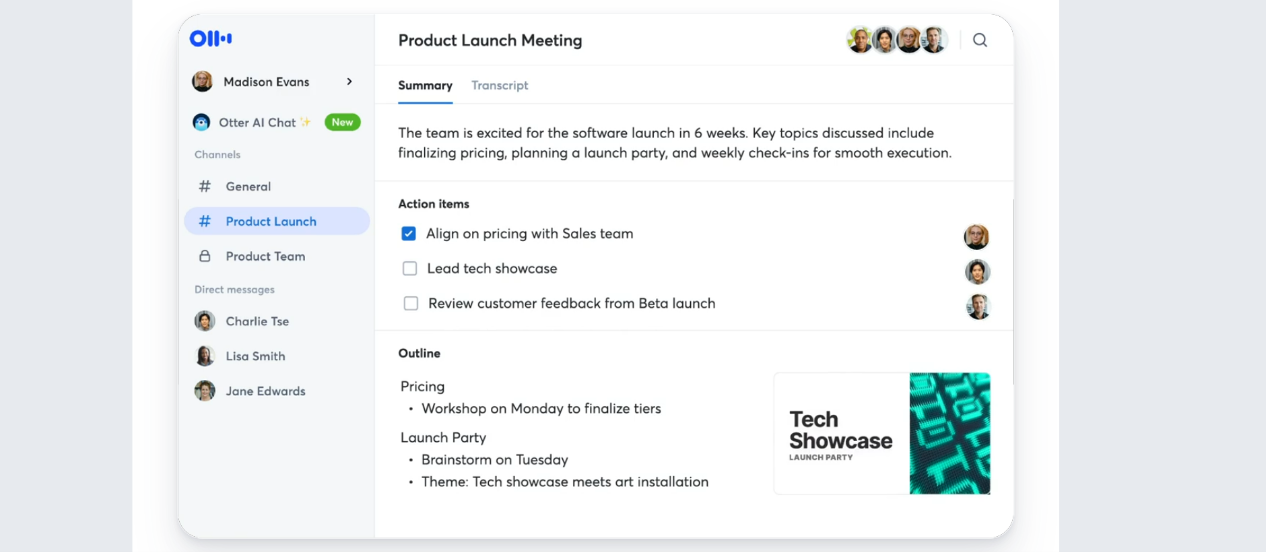Open direct message with Lisa Smith
This screenshot has height=552, width=1266.
[255, 356]
